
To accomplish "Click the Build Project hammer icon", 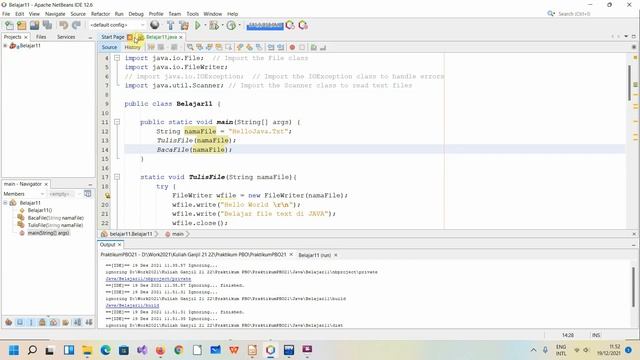I will coord(171,25).
